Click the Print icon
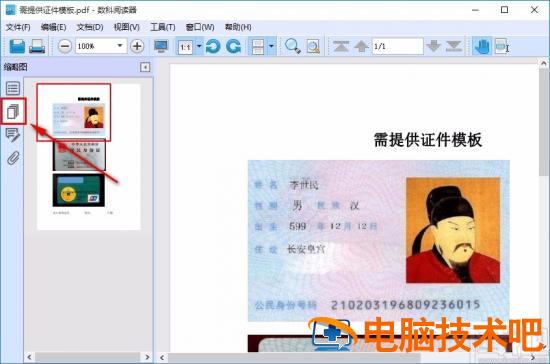Viewport: 550px width, 364px height. 37,46
